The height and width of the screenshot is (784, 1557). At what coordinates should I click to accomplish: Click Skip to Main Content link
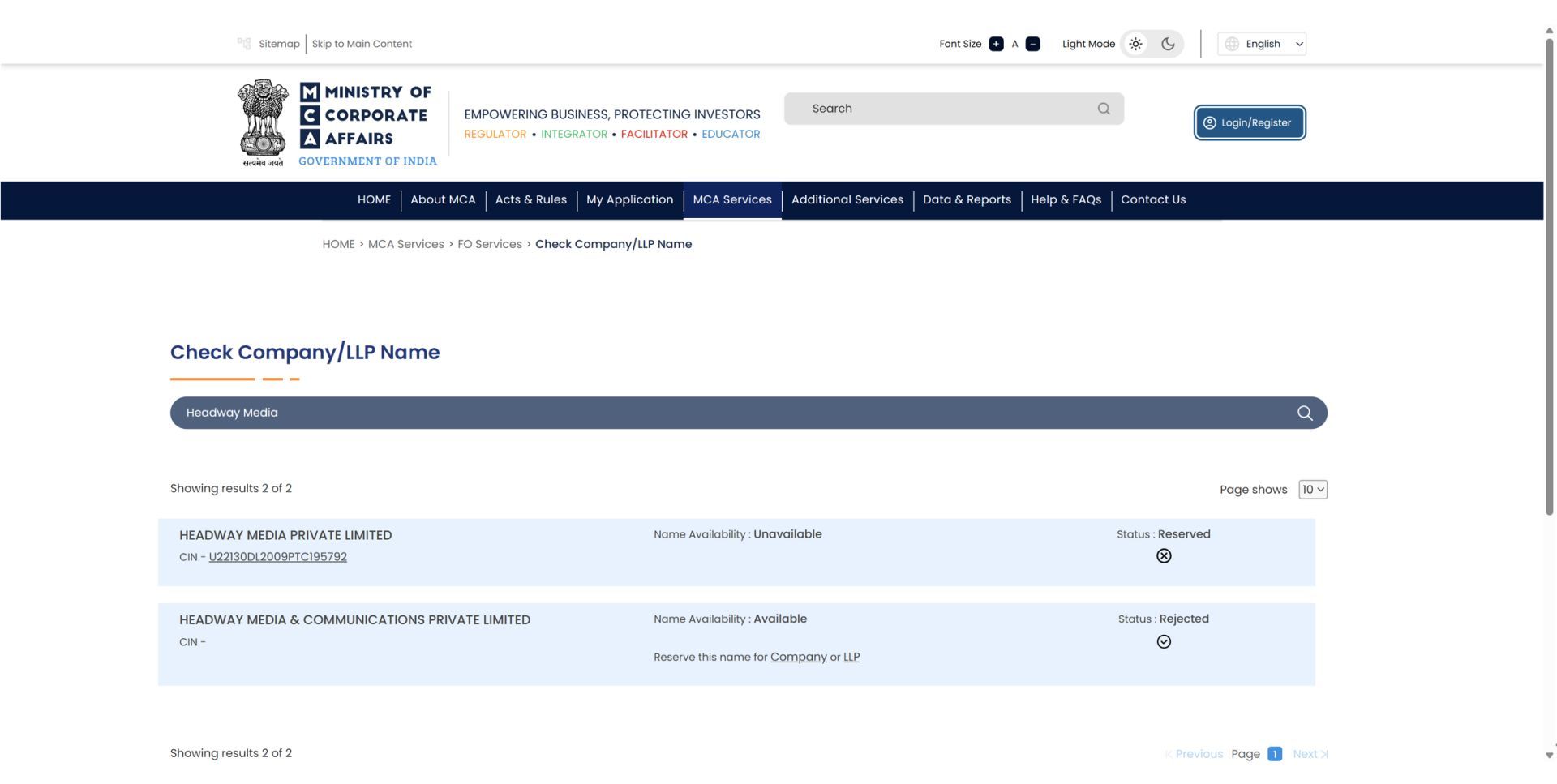[x=362, y=44]
